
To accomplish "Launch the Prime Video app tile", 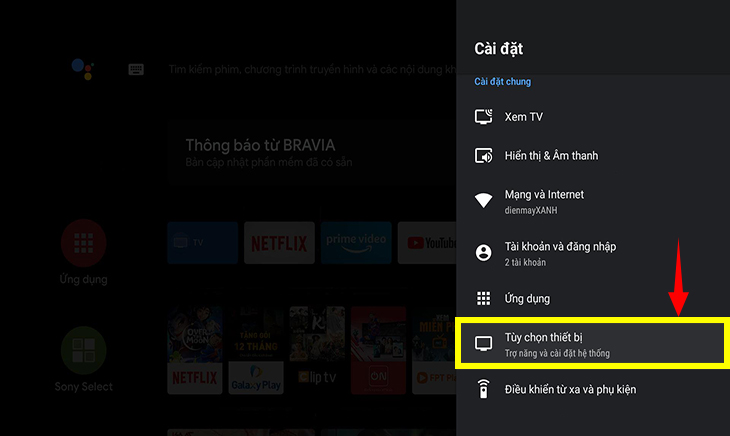I will click(x=357, y=243).
